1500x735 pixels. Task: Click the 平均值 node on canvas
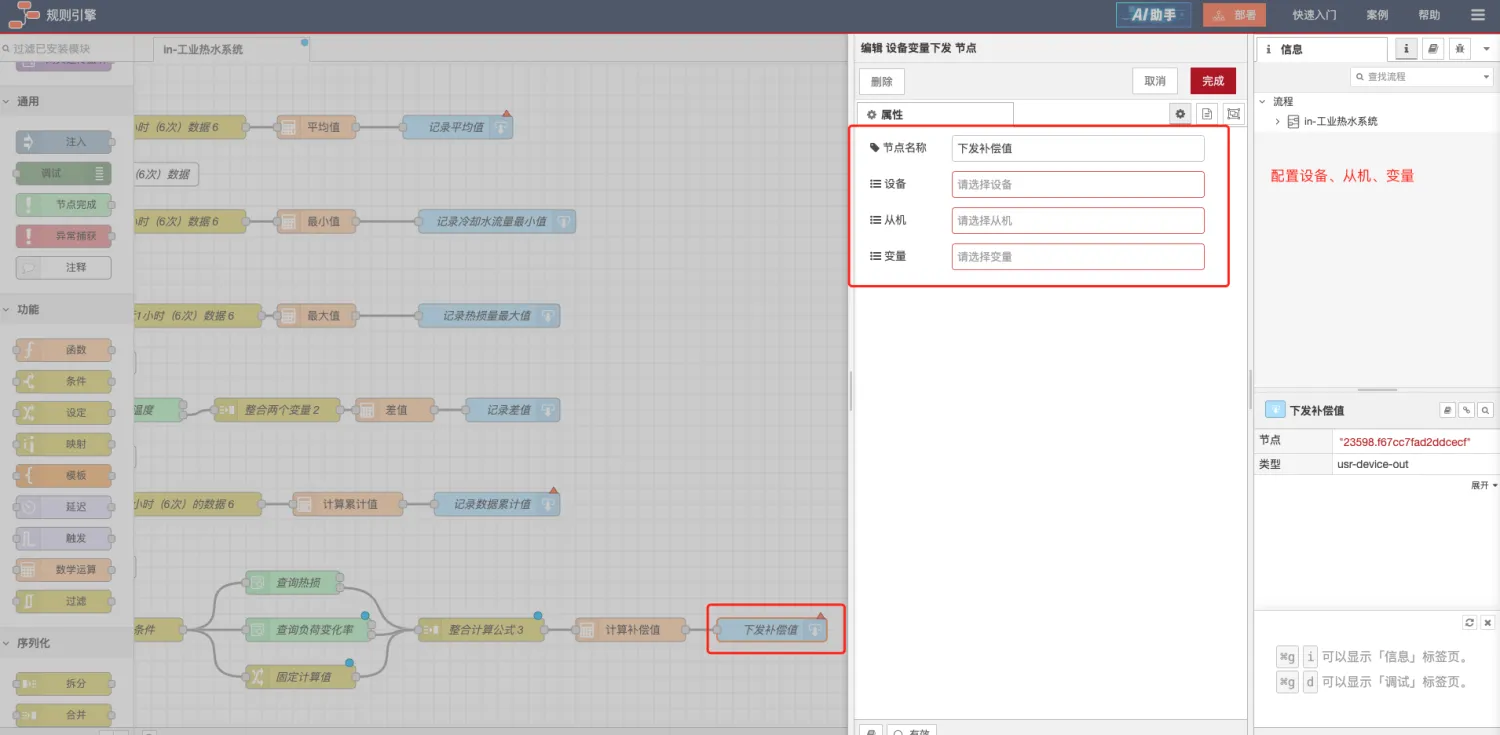point(316,127)
